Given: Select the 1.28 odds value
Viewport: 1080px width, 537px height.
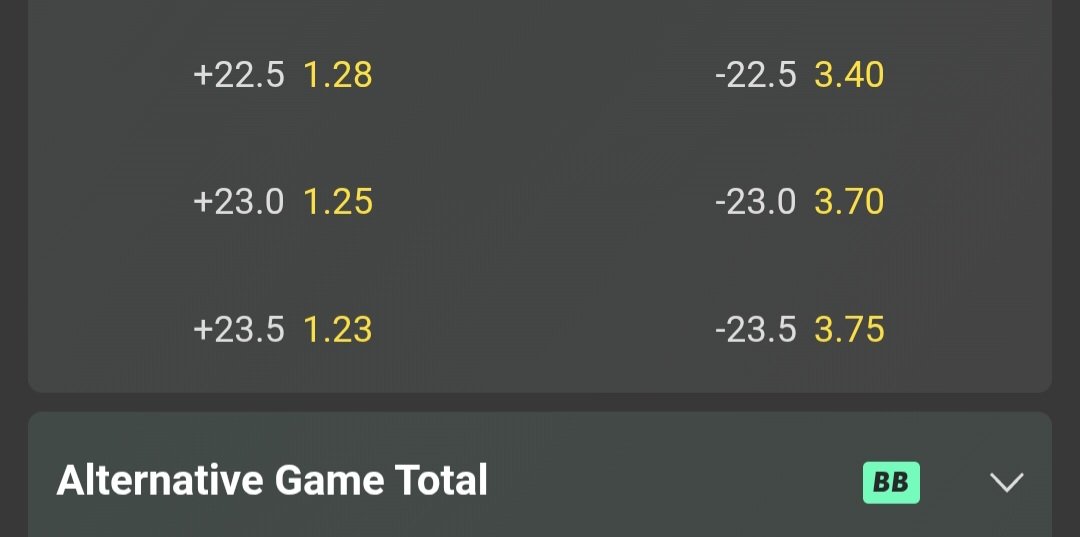Looking at the screenshot, I should [x=338, y=75].
